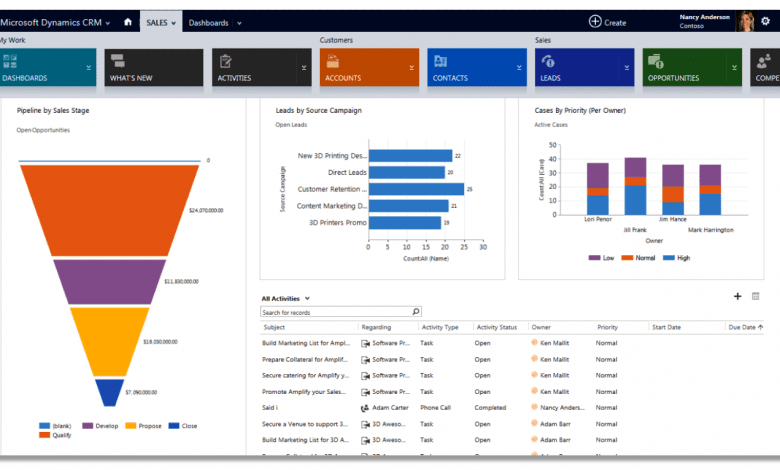Open the What's New tile
This screenshot has width=780, height=470.
pyautogui.click(x=154, y=67)
